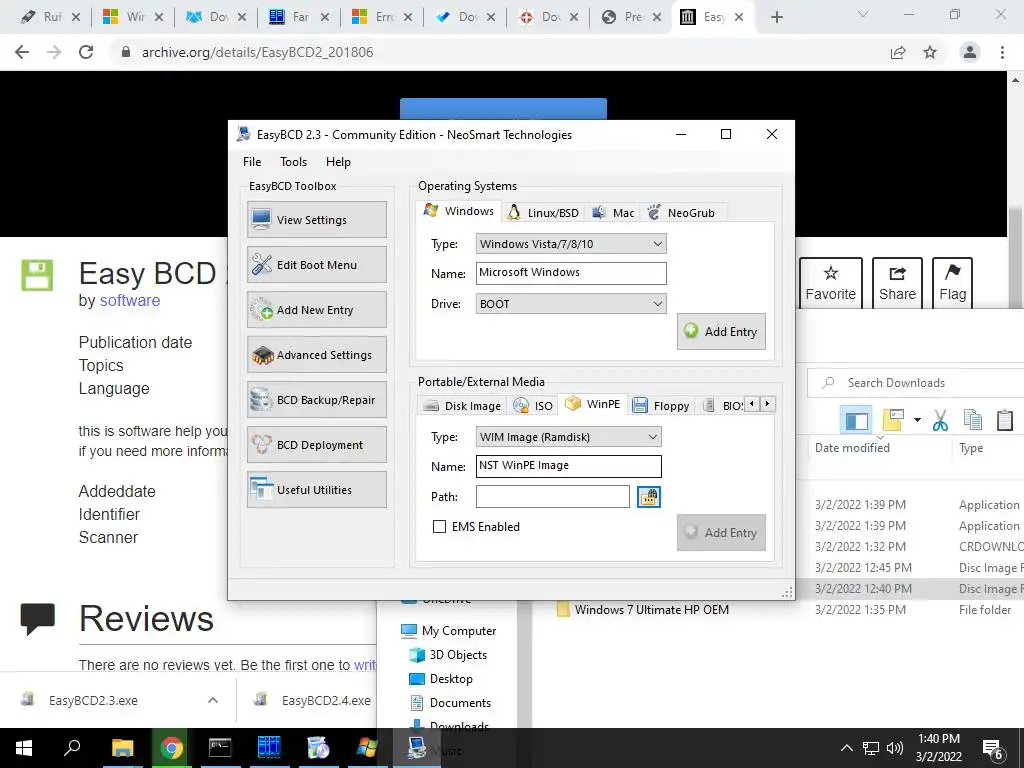The height and width of the screenshot is (768, 1024).
Task: Select 3D Objects in Explorer tree
Action: coord(448,654)
